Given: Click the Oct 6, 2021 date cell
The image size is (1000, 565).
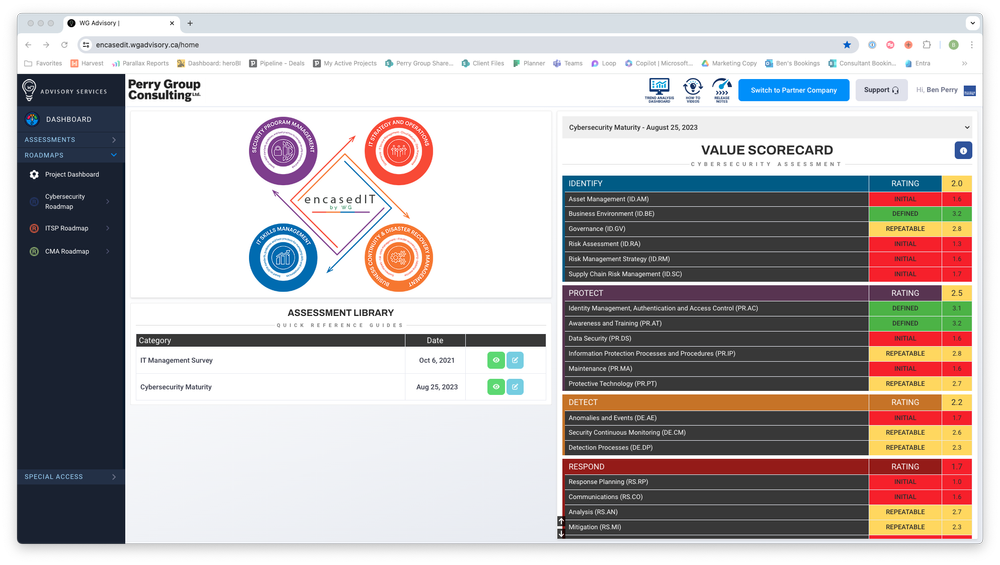Looking at the screenshot, I should (x=436, y=360).
